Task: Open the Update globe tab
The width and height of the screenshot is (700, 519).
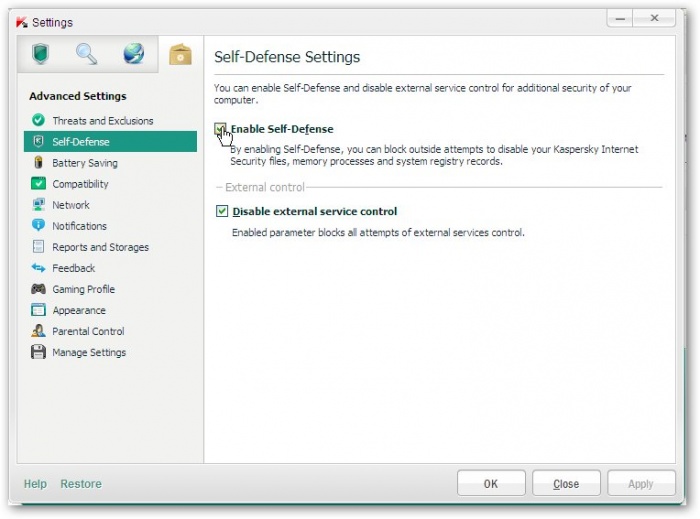Action: pyautogui.click(x=133, y=54)
